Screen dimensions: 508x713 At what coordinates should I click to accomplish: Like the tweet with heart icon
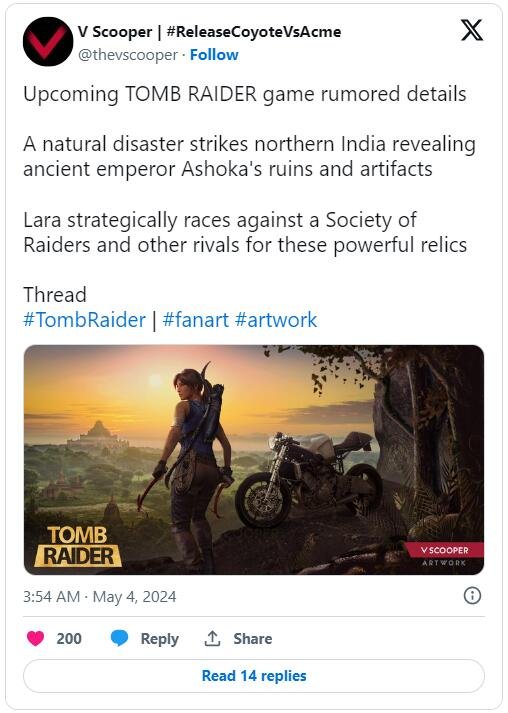coord(35,638)
